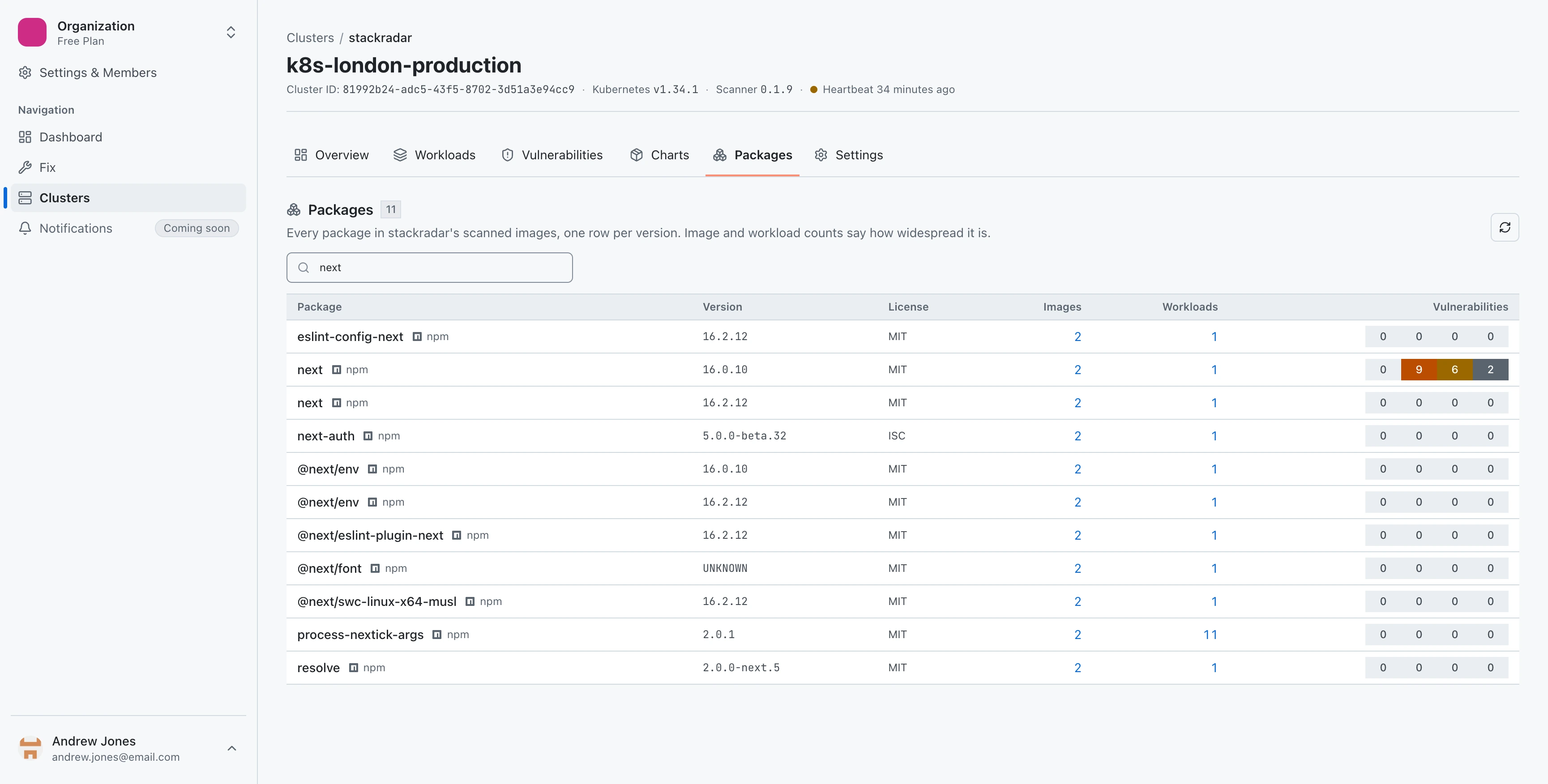The height and width of the screenshot is (784, 1548).
Task: Click the Workloads column header
Action: [1190, 307]
